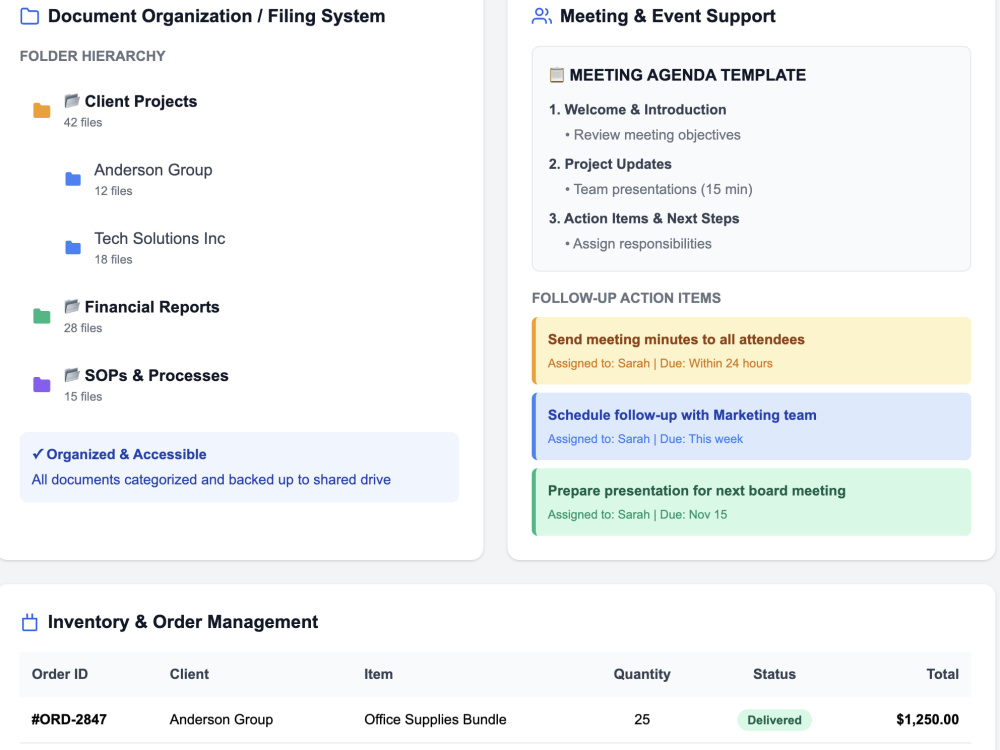Open the Tech Solutions Inc subfolder
This screenshot has height=750, width=1000.
[159, 239]
